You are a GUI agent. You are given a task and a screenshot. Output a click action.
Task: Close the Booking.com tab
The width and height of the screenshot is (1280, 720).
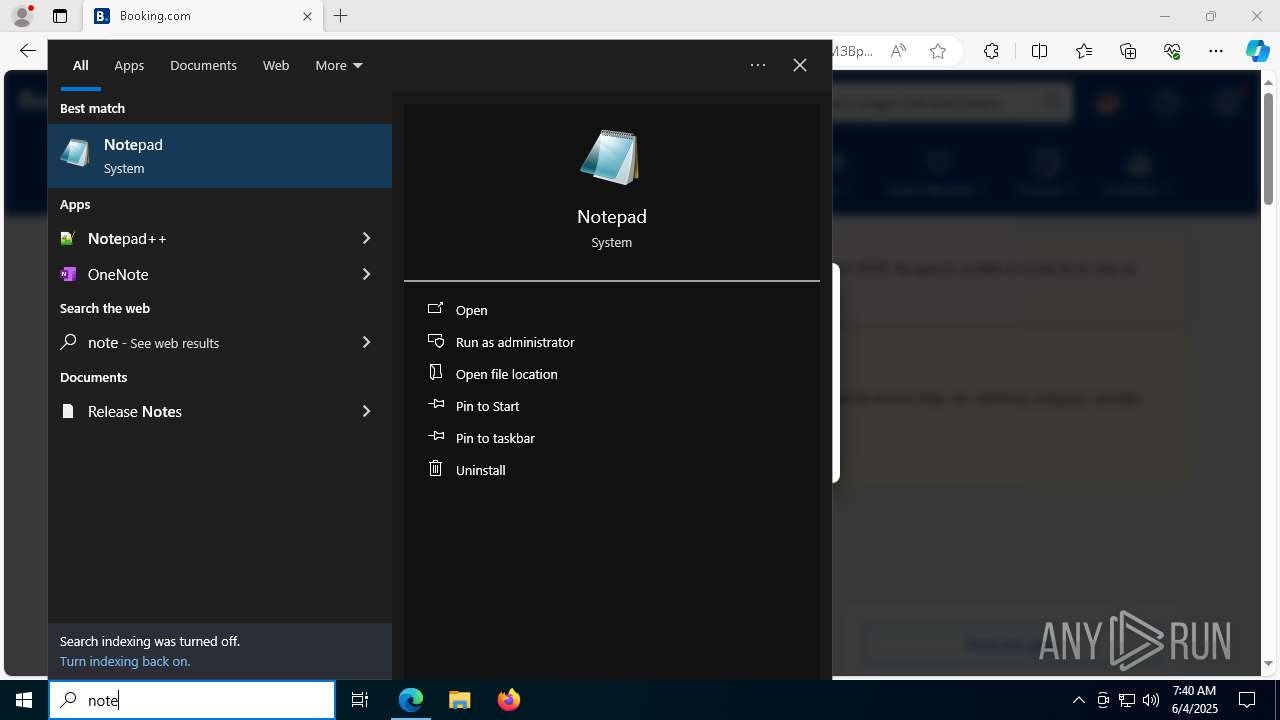(x=307, y=16)
